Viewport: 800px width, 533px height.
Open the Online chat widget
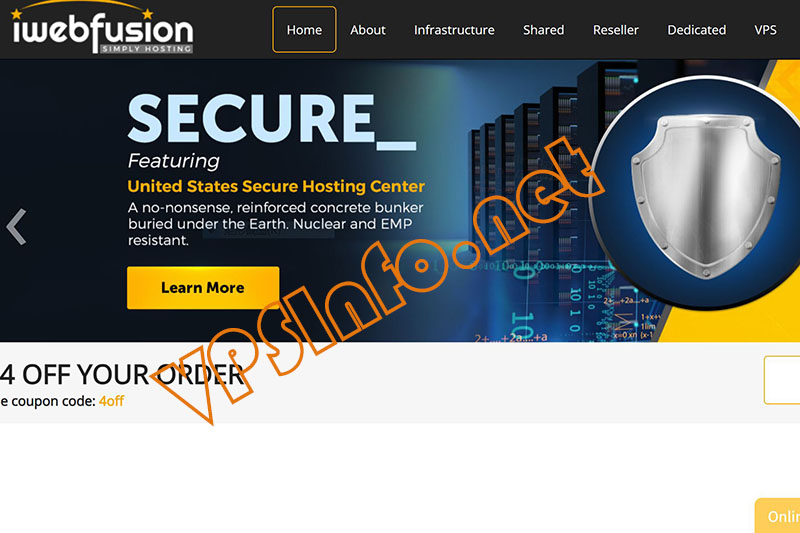tap(777, 516)
